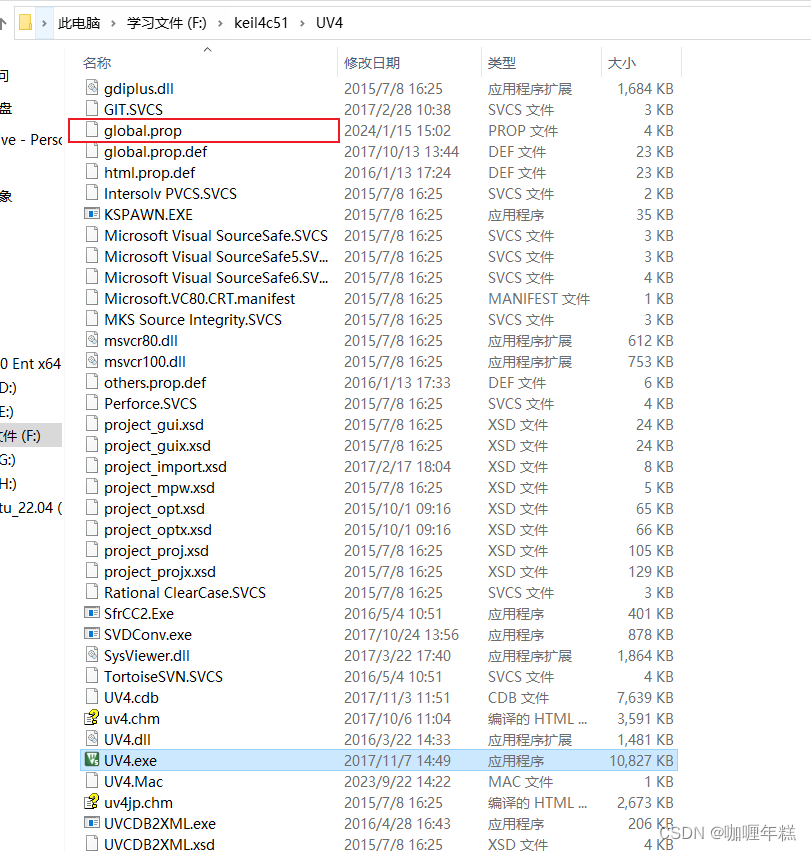Click the global.prop file icon
This screenshot has height=851, width=811.
(x=92, y=130)
